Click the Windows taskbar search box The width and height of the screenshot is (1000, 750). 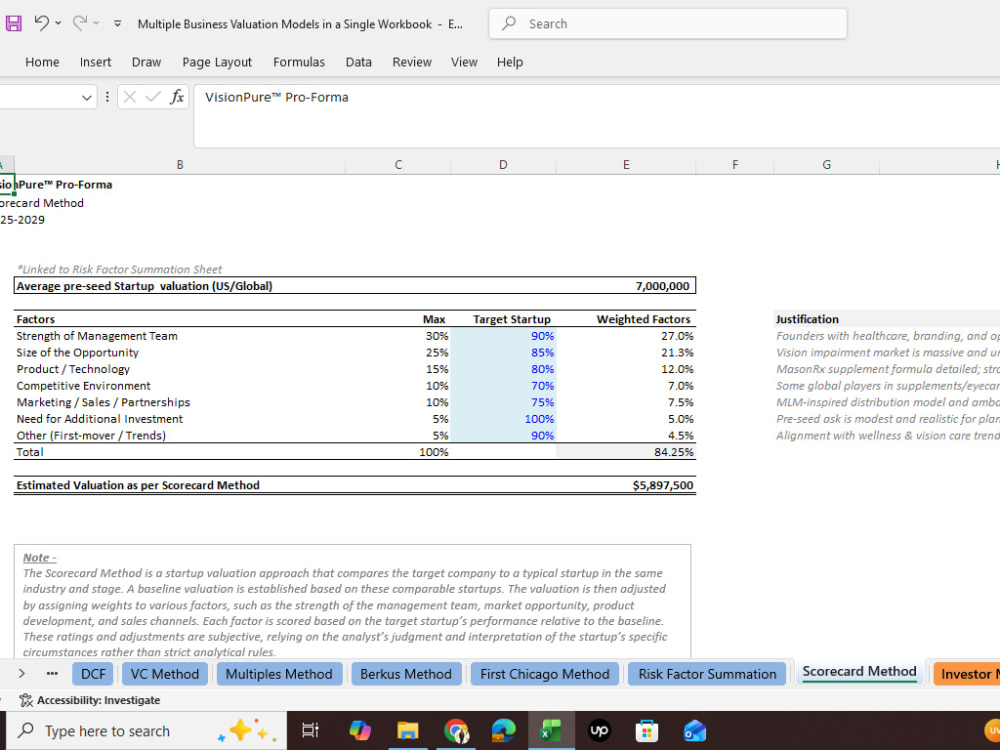click(x=146, y=731)
